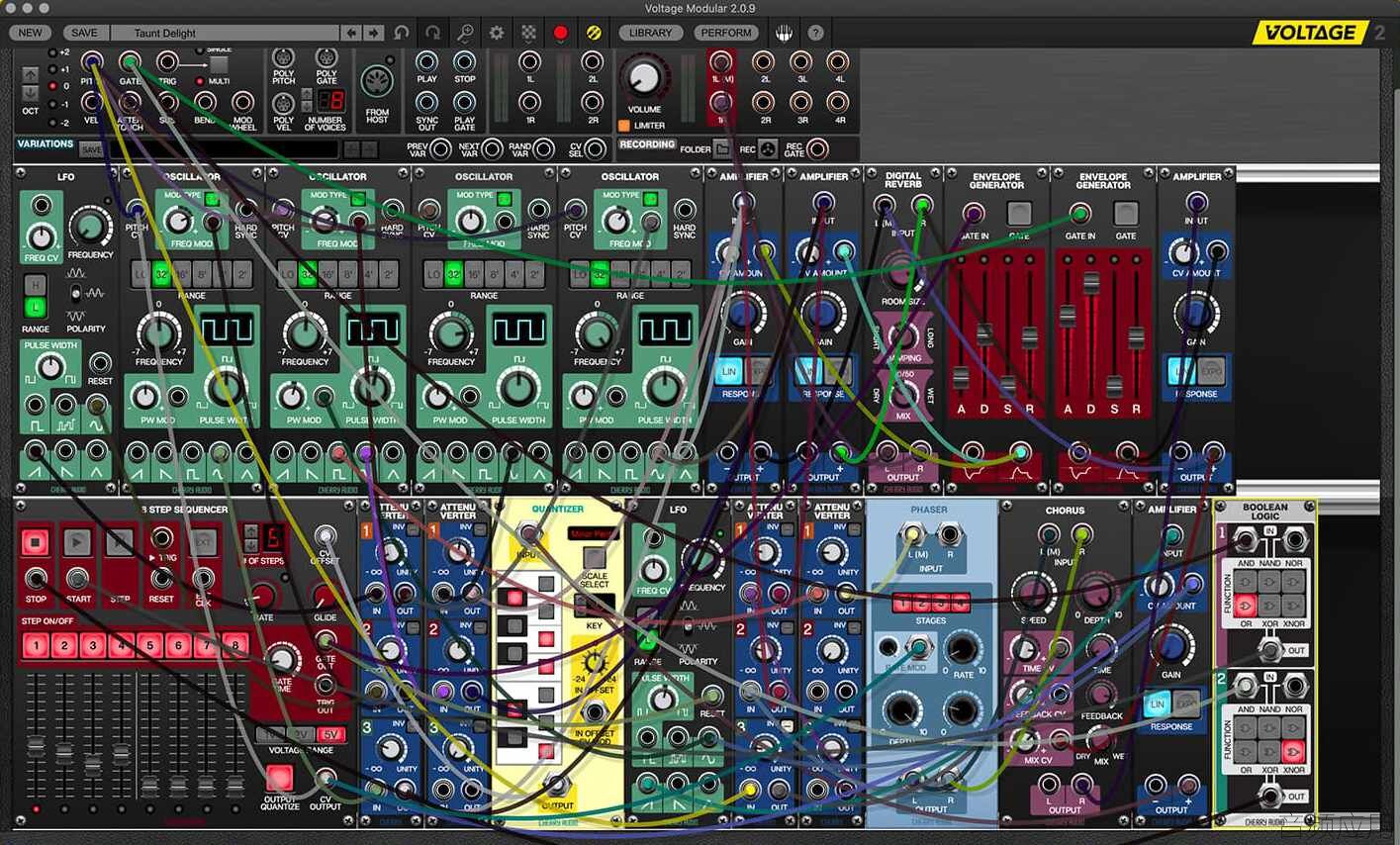Toggle the orange LIMITER switch

(624, 126)
